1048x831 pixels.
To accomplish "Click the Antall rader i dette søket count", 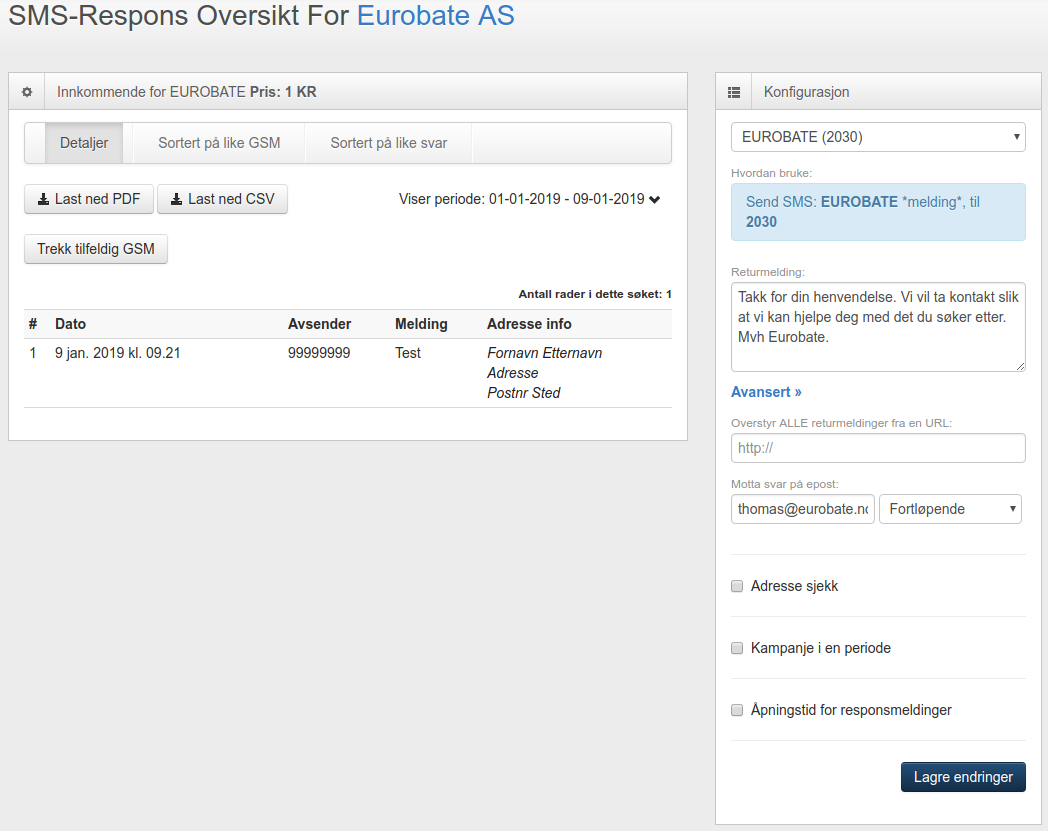I will 595,294.
